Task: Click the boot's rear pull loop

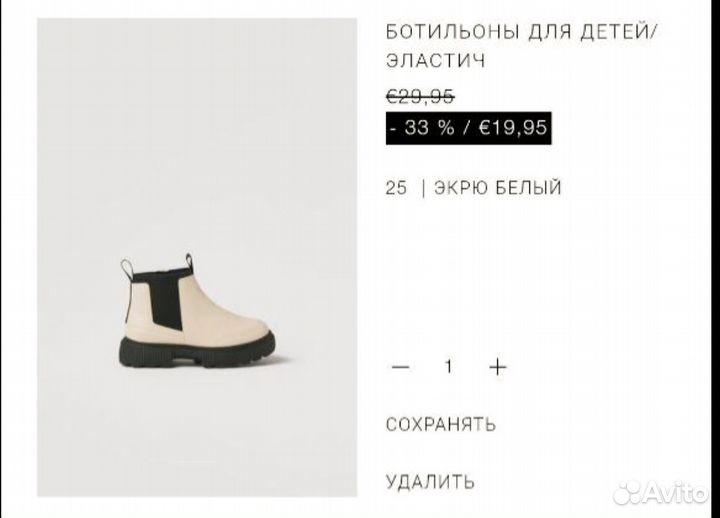Action: (x=127, y=268)
